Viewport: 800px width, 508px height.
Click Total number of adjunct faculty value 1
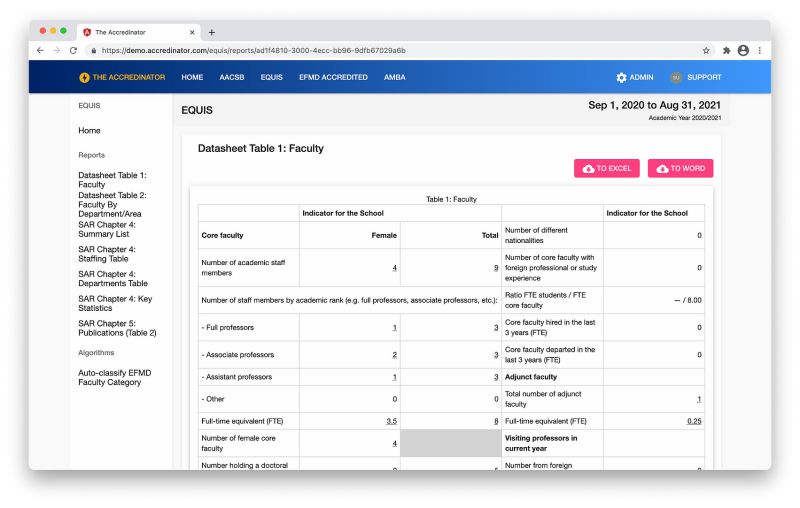coord(699,399)
